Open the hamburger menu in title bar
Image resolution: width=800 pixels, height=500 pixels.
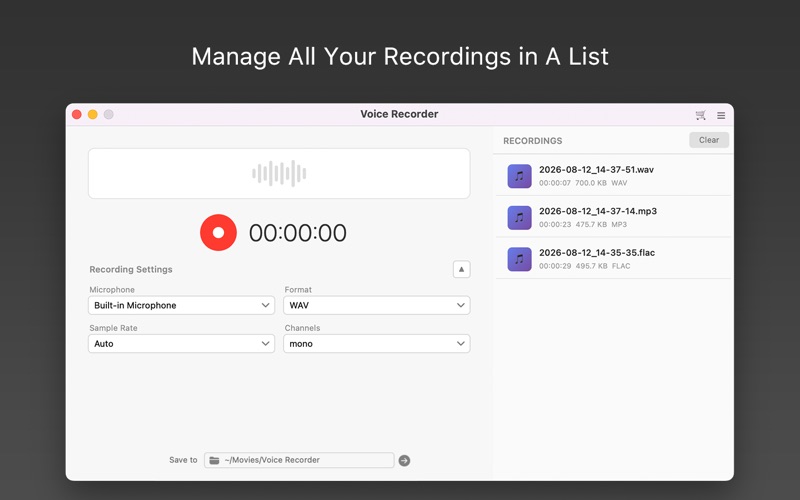coord(721,116)
